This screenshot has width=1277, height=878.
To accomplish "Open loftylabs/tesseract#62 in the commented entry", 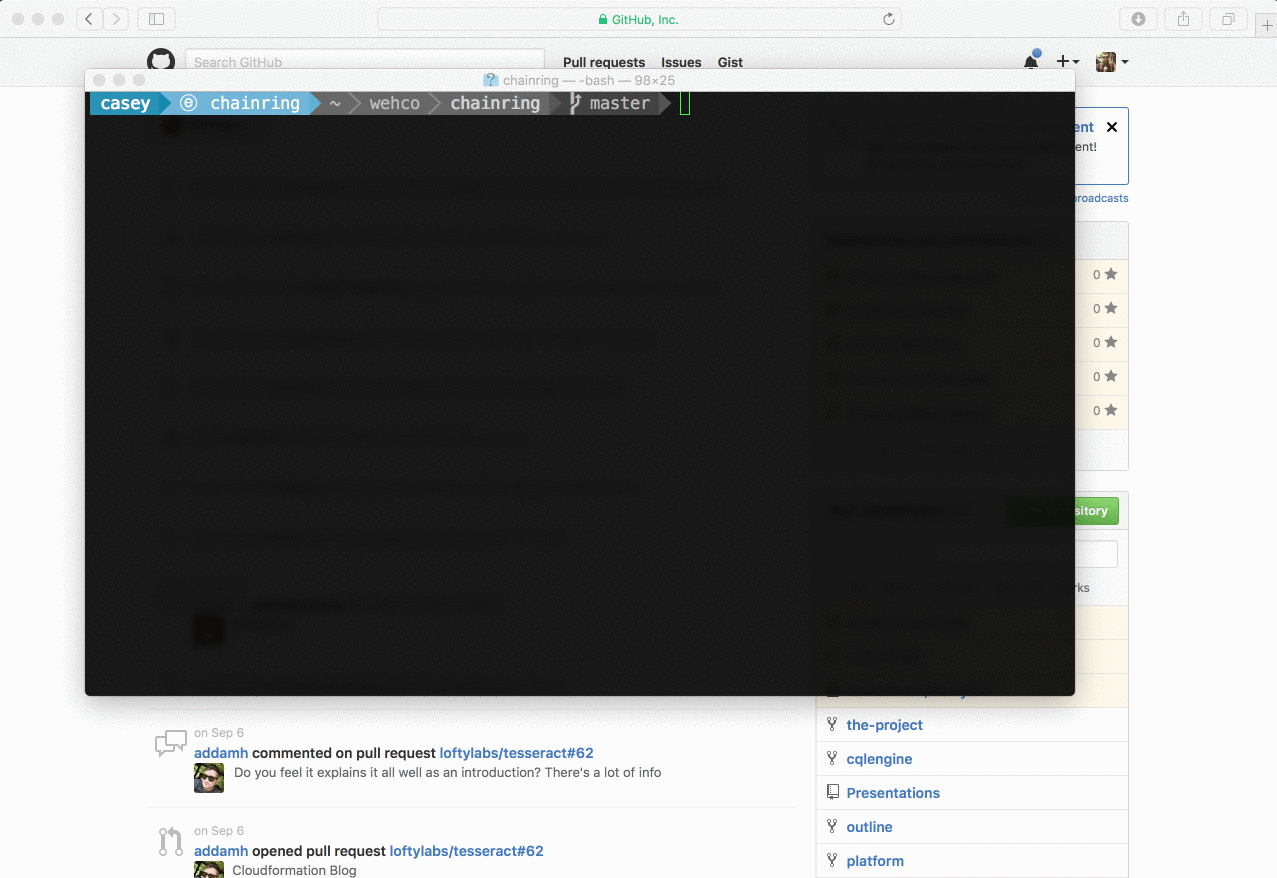I will (516, 753).
